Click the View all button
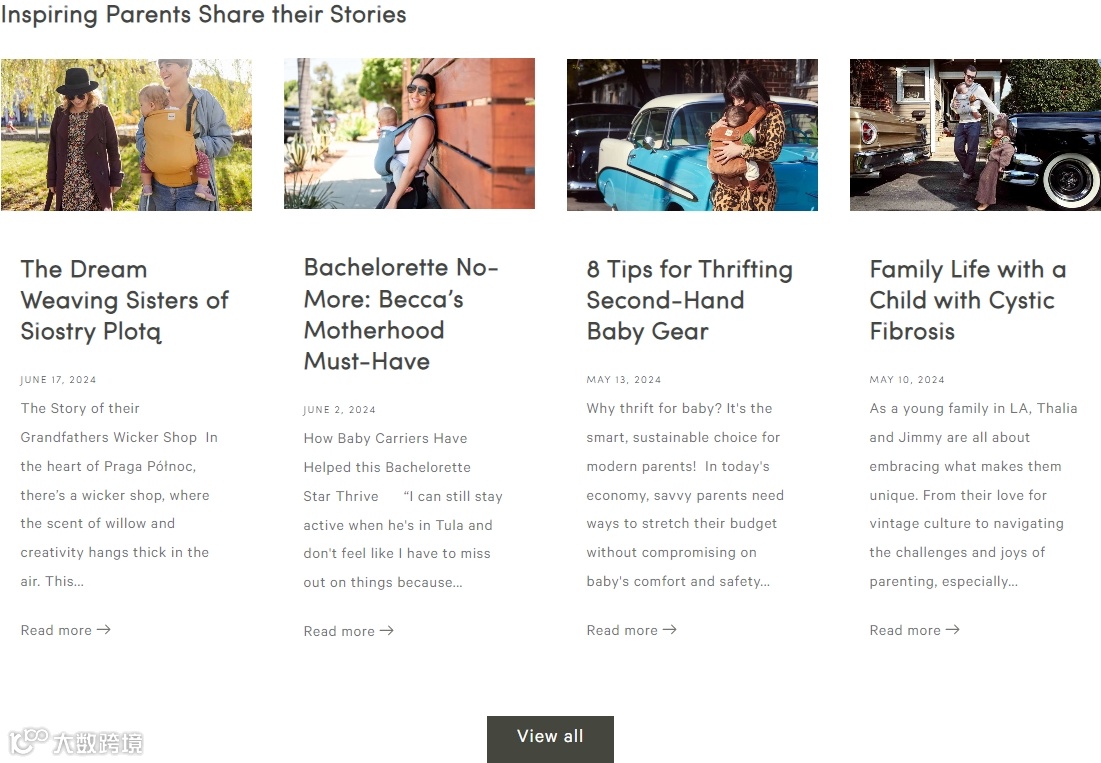The height and width of the screenshot is (763, 1101). [x=550, y=738]
